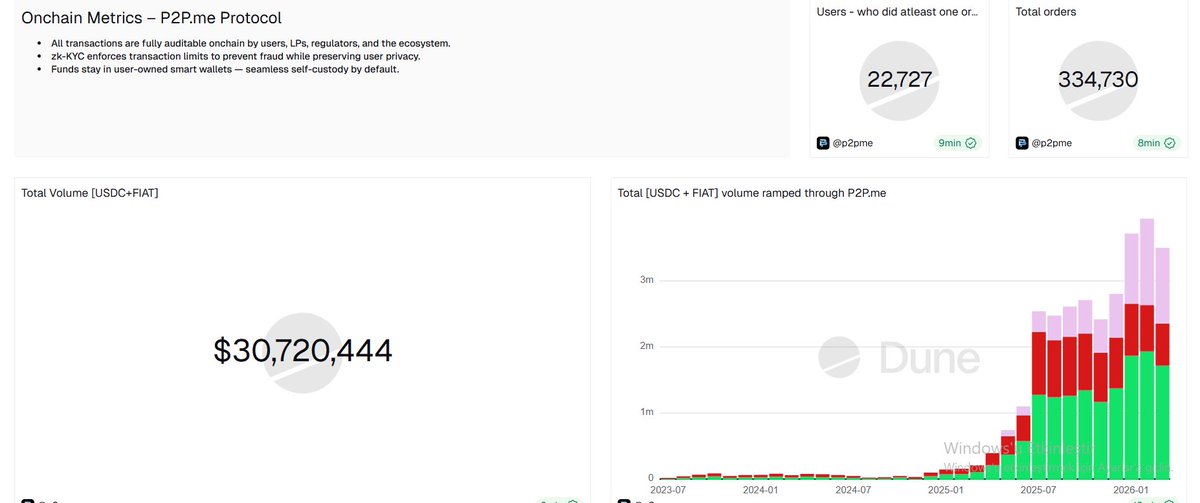Open the 'Total orders' card title

tap(1046, 12)
